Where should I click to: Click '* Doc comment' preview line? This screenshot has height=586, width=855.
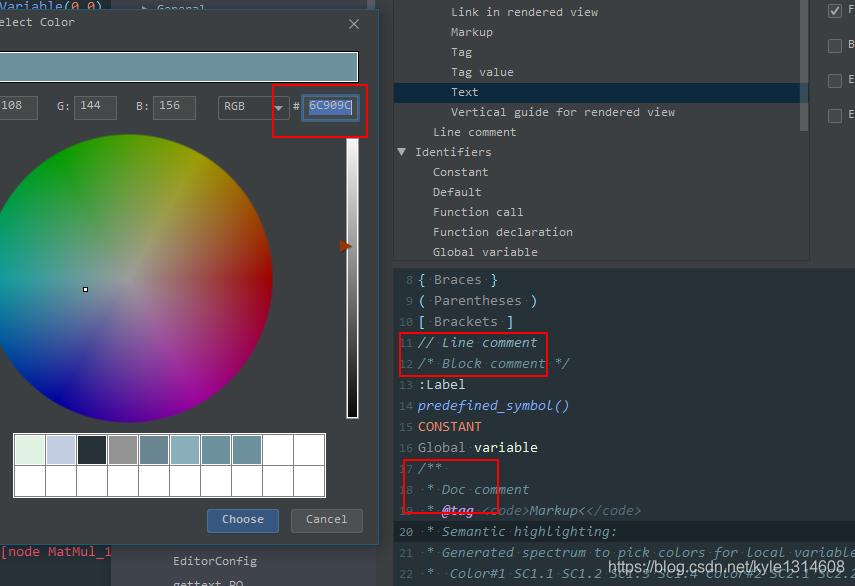[478, 490]
